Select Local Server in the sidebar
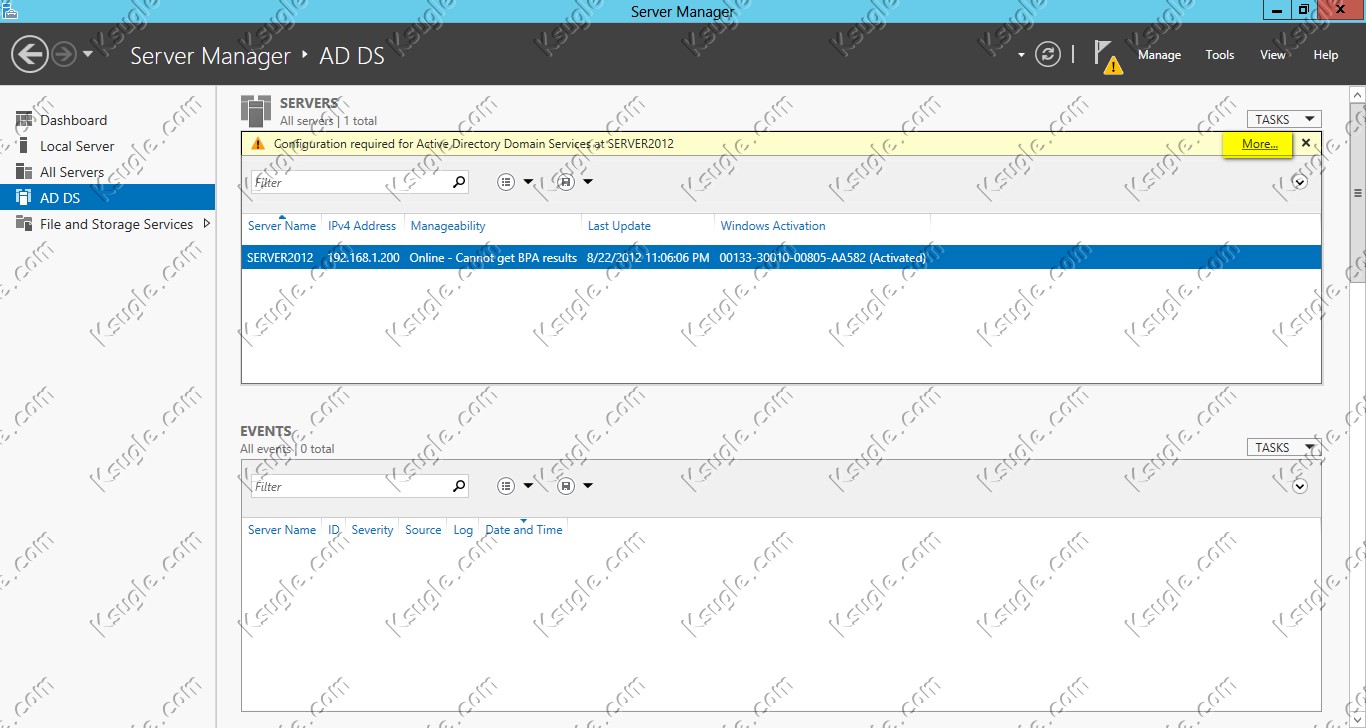Image resolution: width=1366 pixels, height=728 pixels. pyautogui.click(x=77, y=146)
